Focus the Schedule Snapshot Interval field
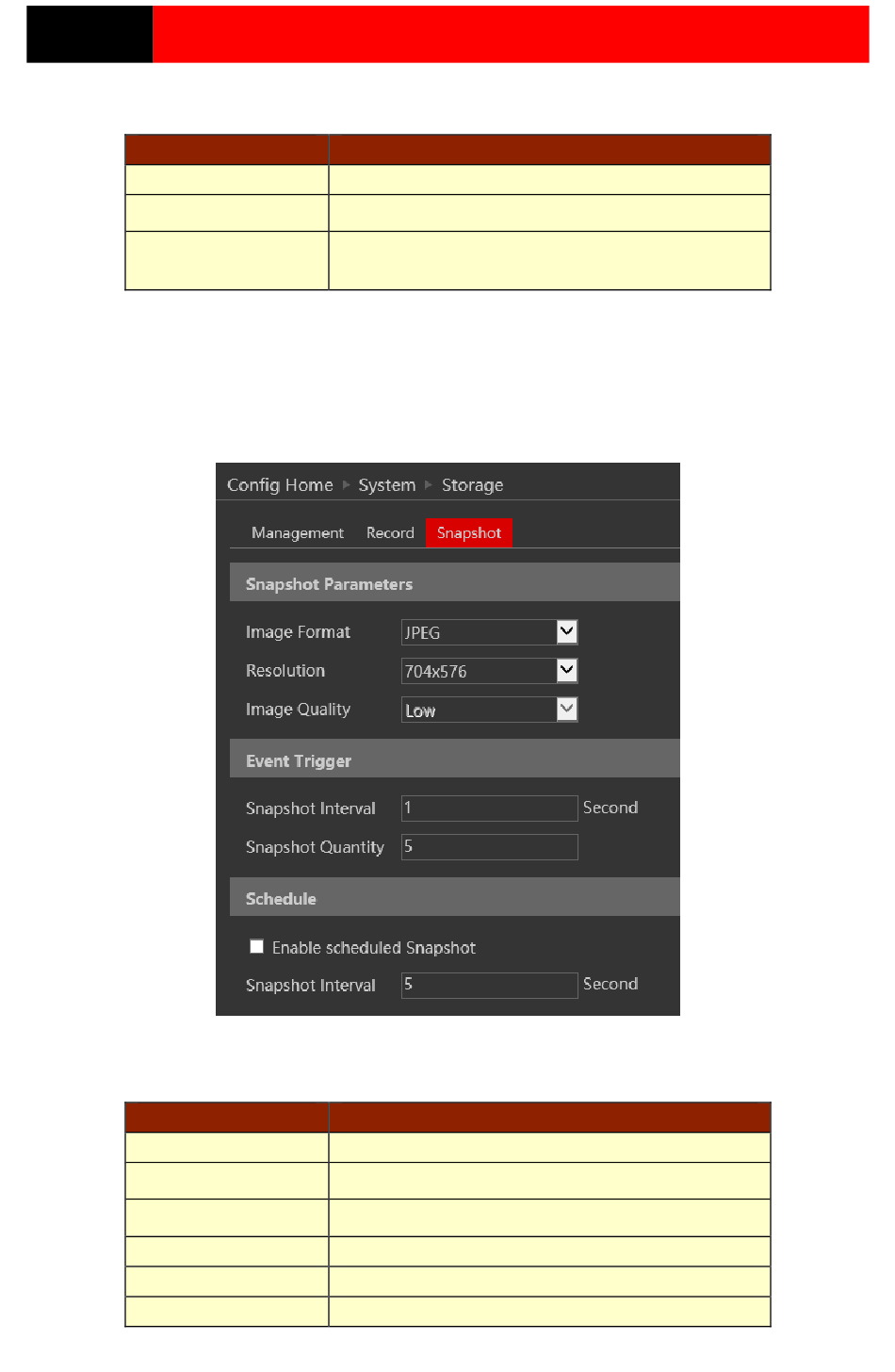This screenshot has height=1372, width=895. 489,985
